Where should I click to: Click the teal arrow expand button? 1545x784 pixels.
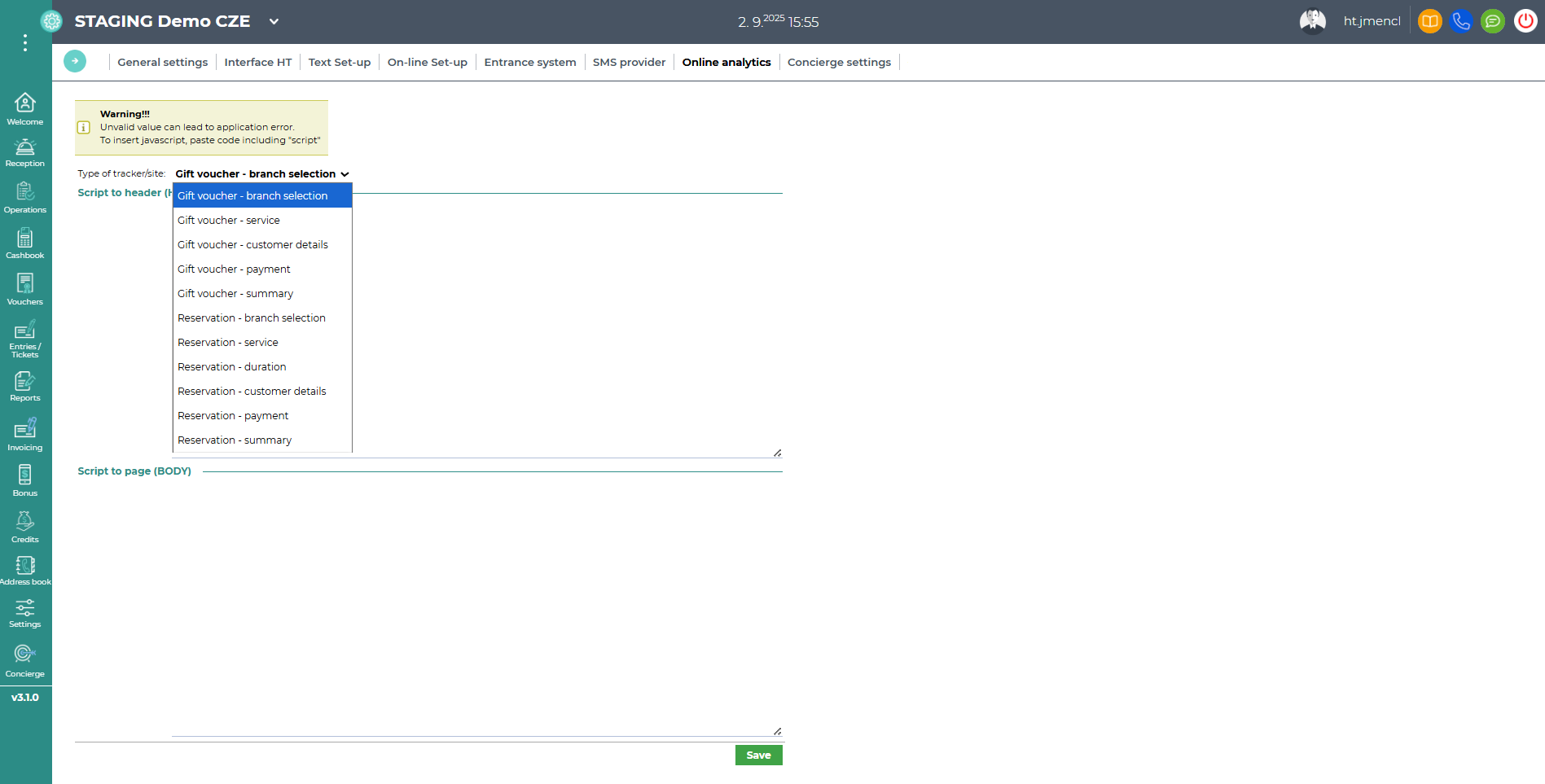[75, 61]
